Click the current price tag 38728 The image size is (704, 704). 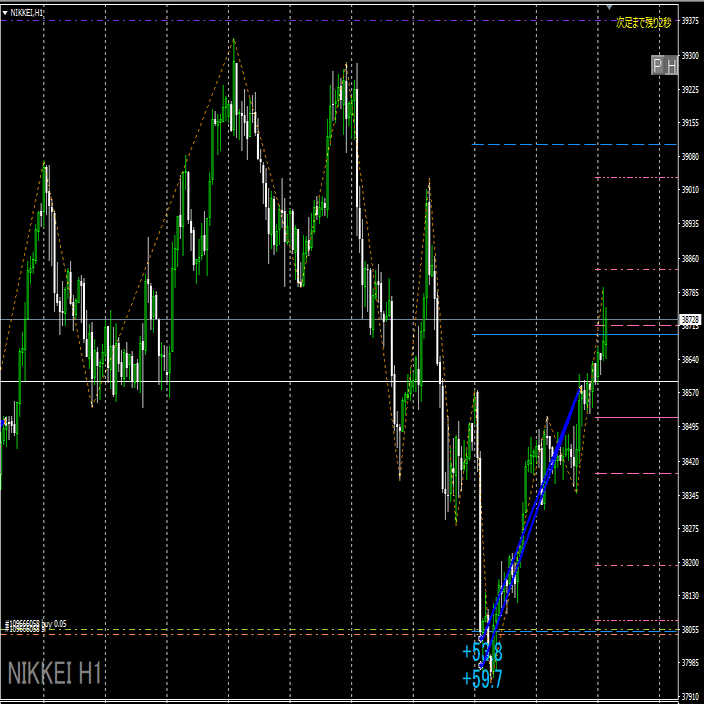pyautogui.click(x=691, y=320)
